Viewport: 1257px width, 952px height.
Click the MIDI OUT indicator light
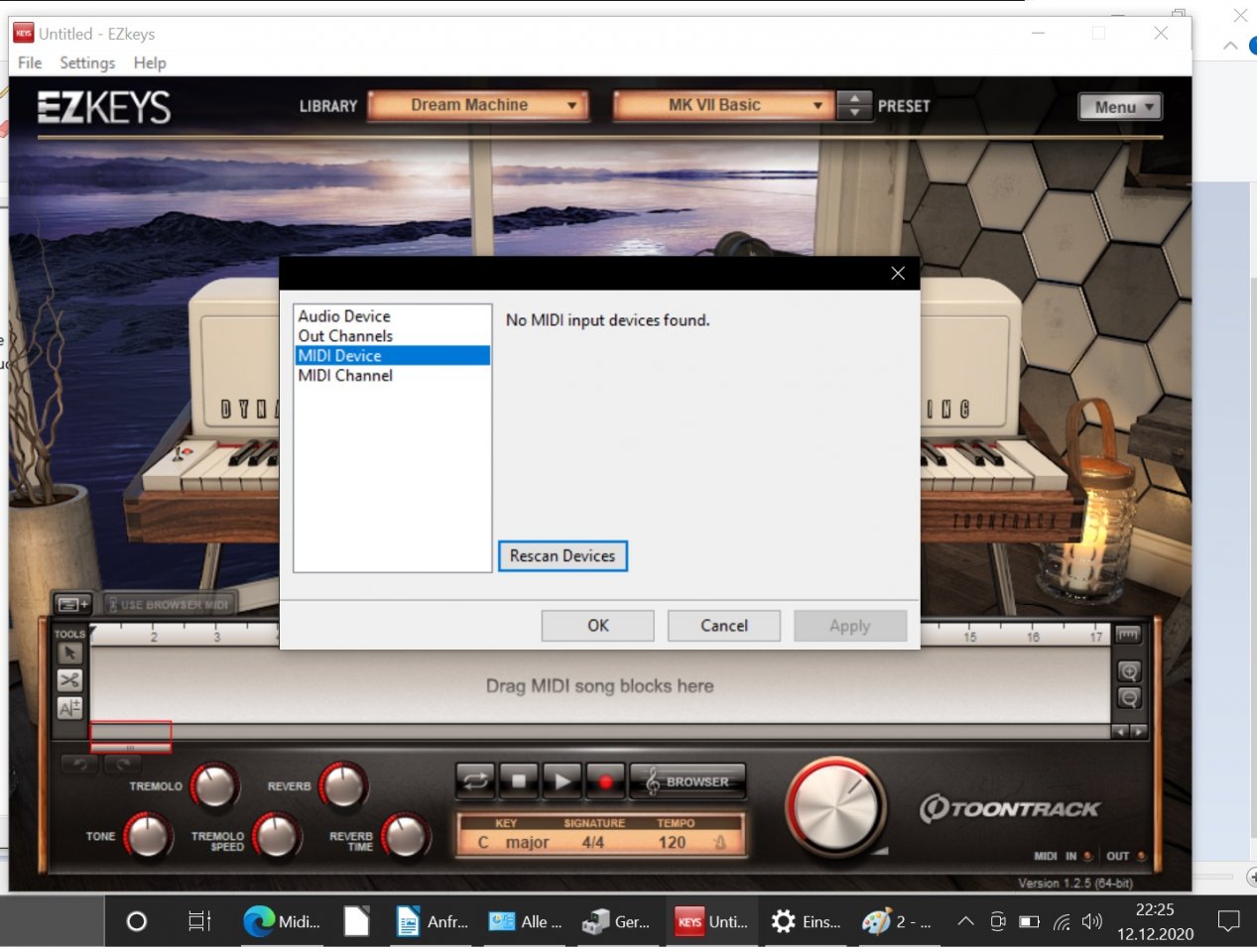click(1141, 856)
